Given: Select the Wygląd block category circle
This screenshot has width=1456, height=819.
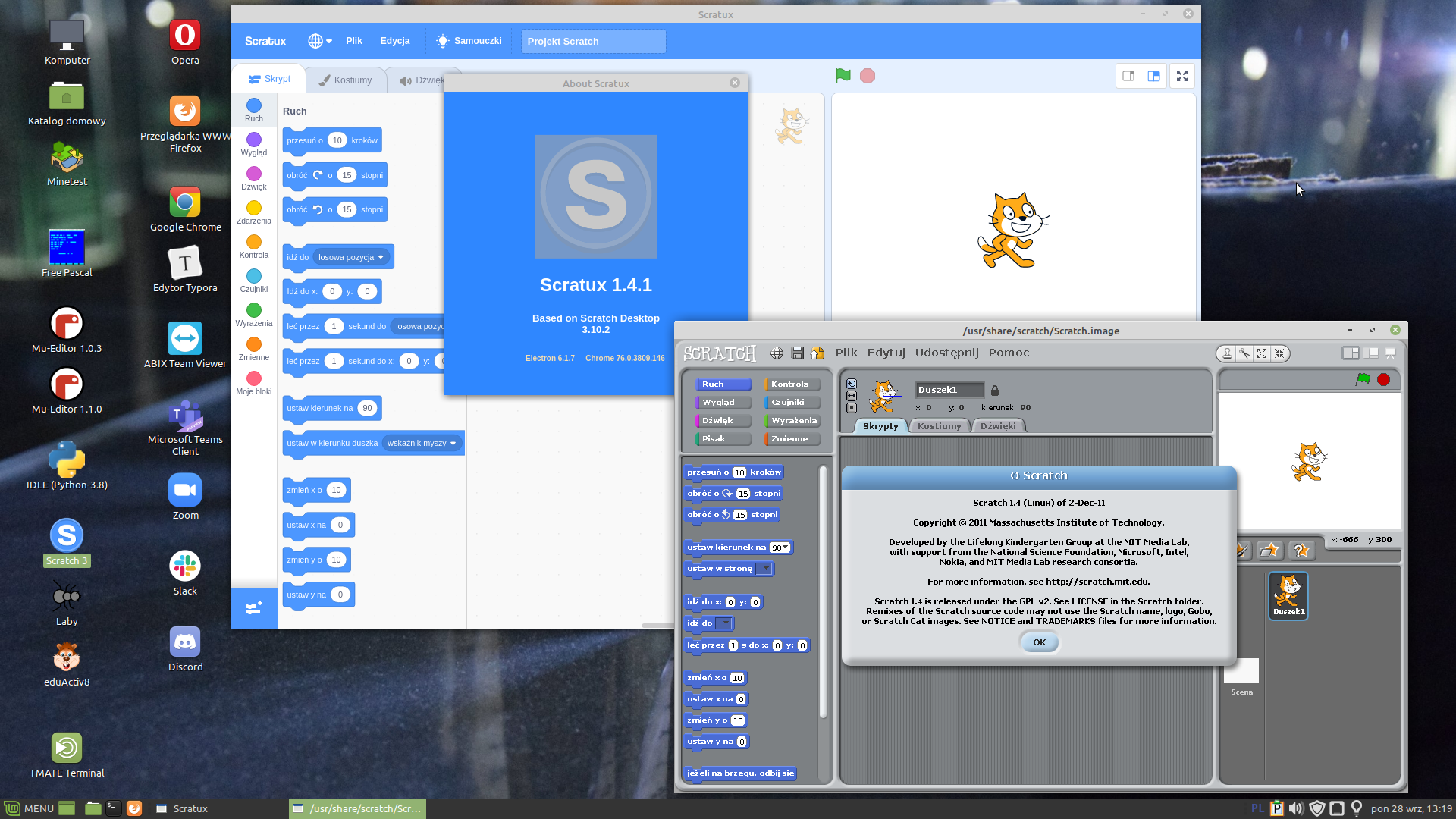Looking at the screenshot, I should coord(254,140).
